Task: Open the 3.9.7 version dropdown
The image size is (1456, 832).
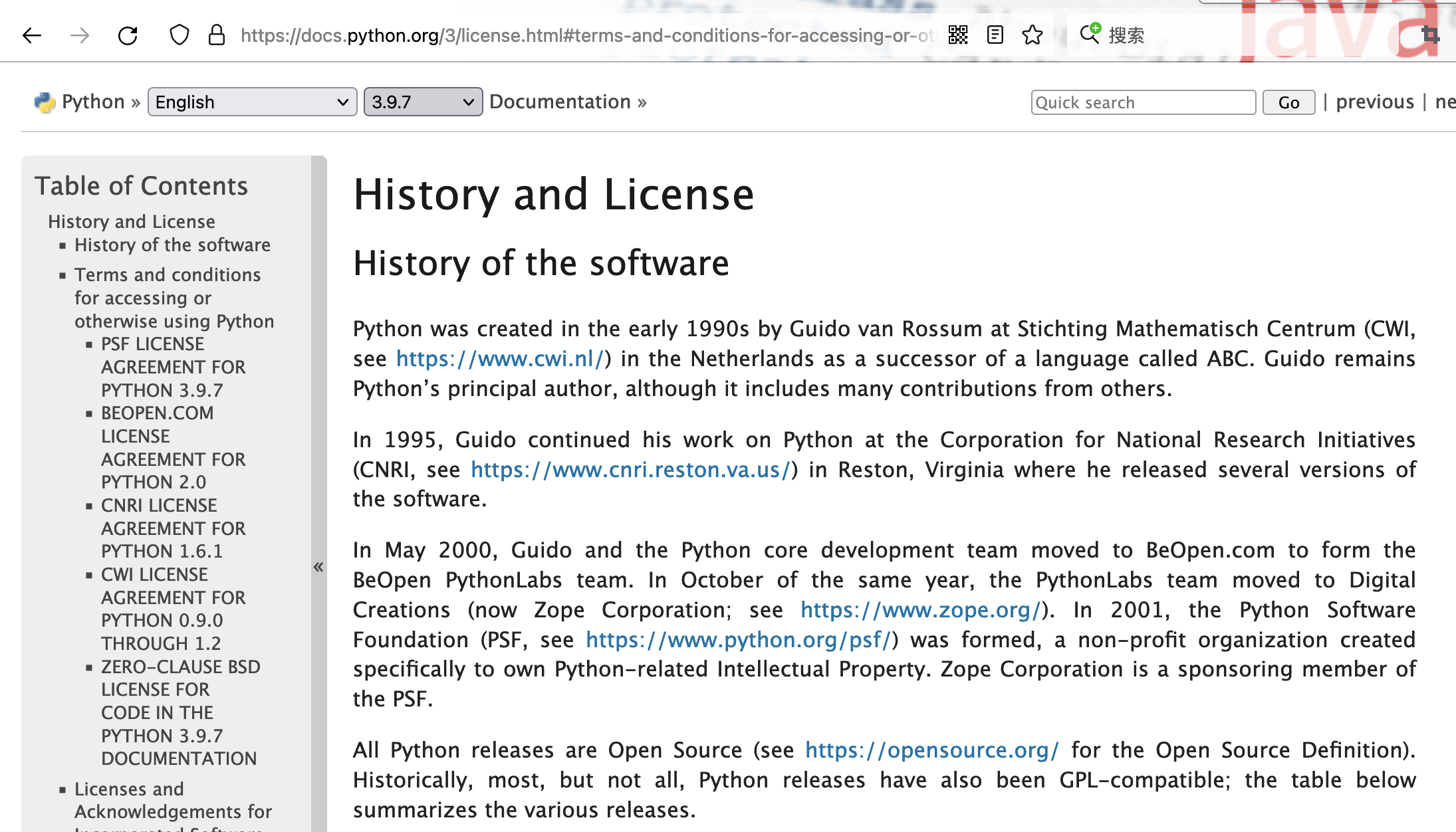Action: click(423, 102)
